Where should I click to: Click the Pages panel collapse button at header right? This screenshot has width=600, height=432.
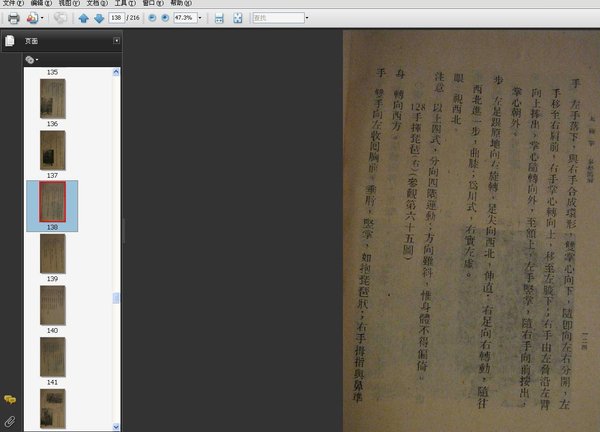point(116,41)
